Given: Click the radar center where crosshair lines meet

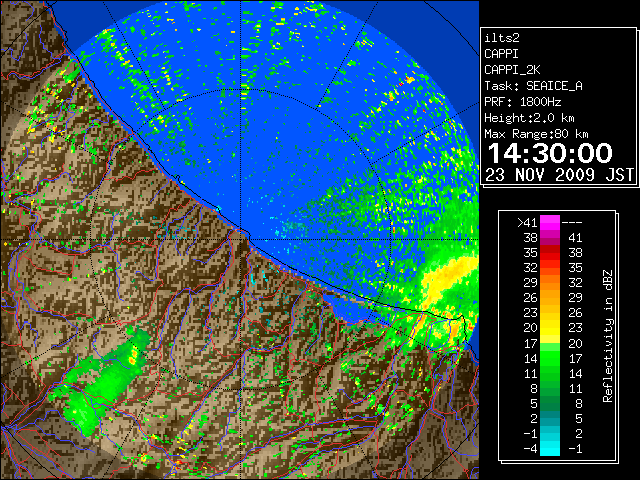Looking at the screenshot, I should [241, 240].
